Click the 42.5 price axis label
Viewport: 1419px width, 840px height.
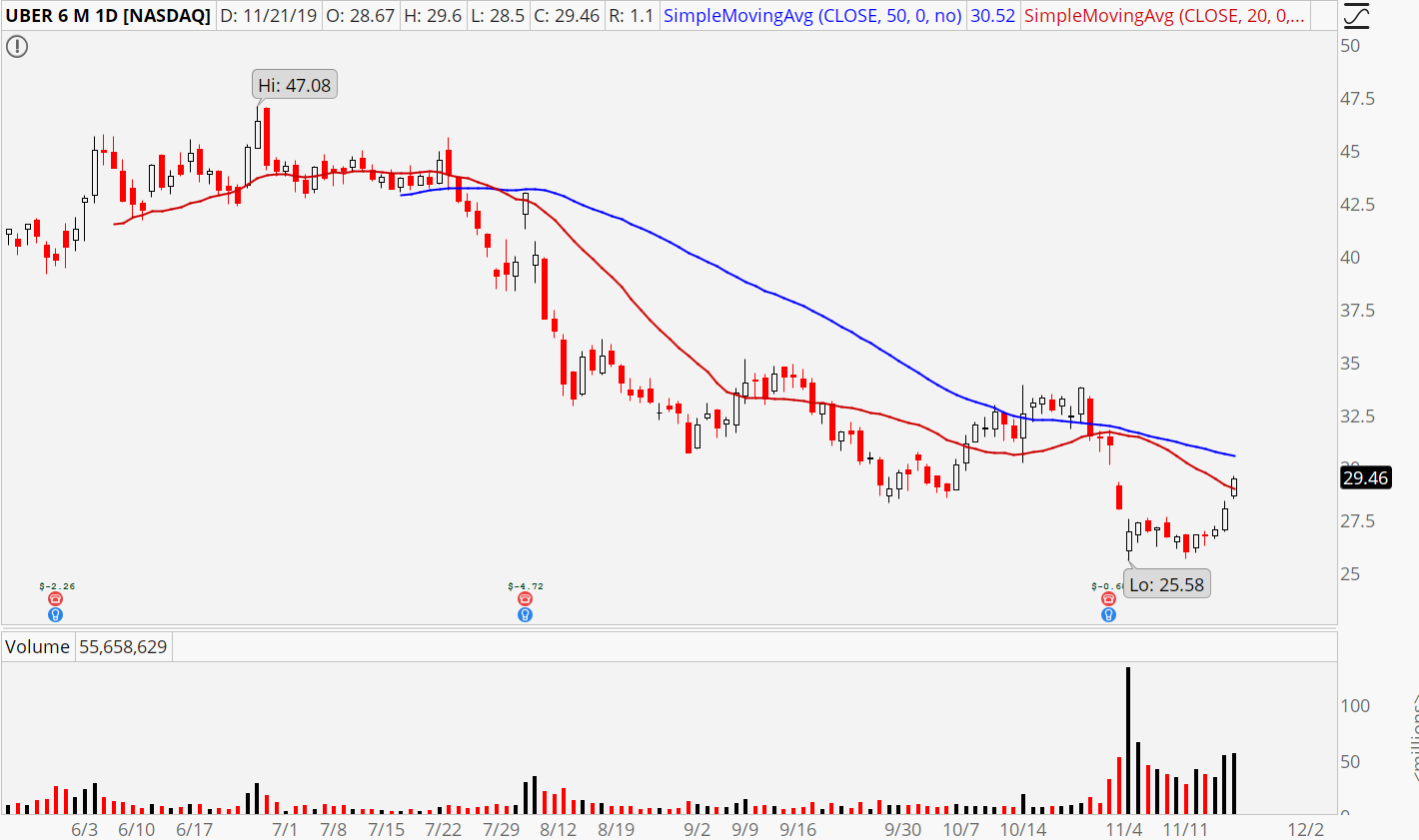coord(1357,205)
